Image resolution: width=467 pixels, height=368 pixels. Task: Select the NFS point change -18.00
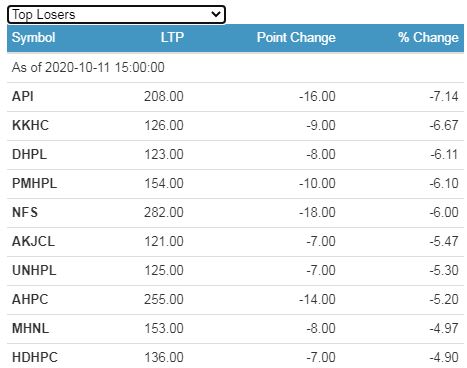[x=317, y=213]
